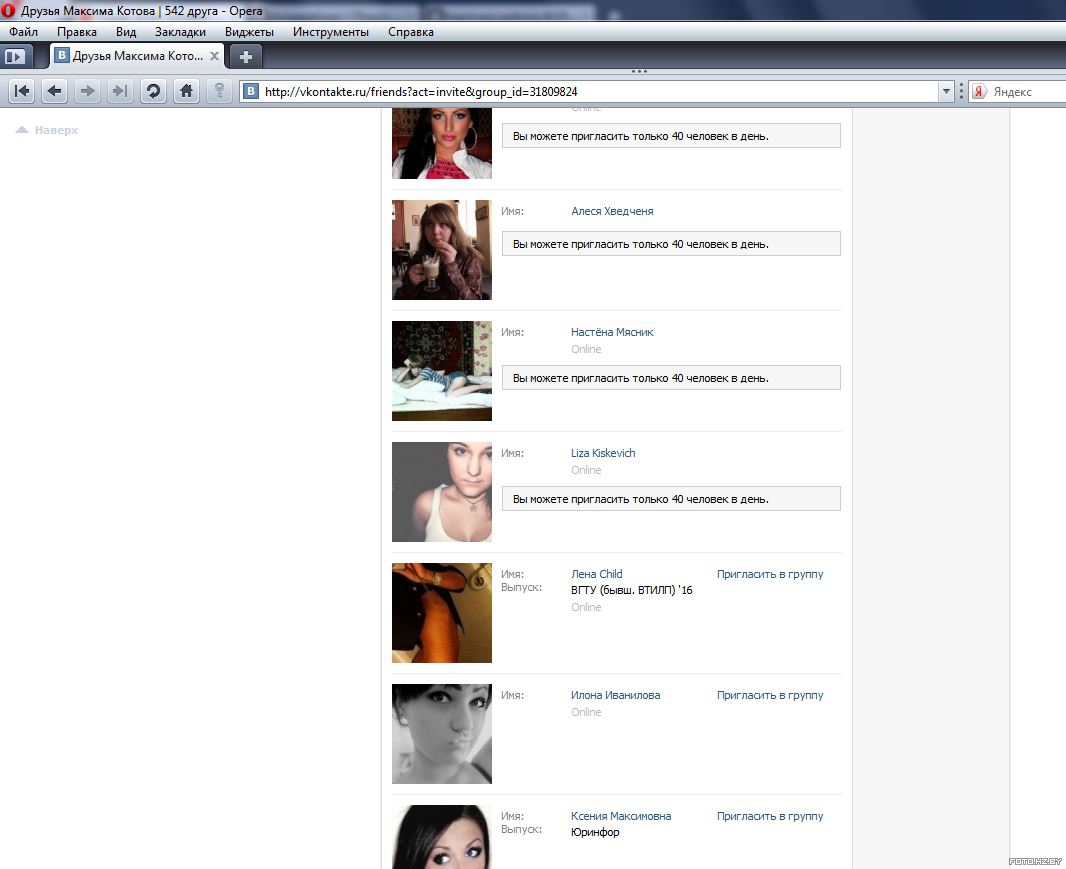Open the Вид menu

126,32
